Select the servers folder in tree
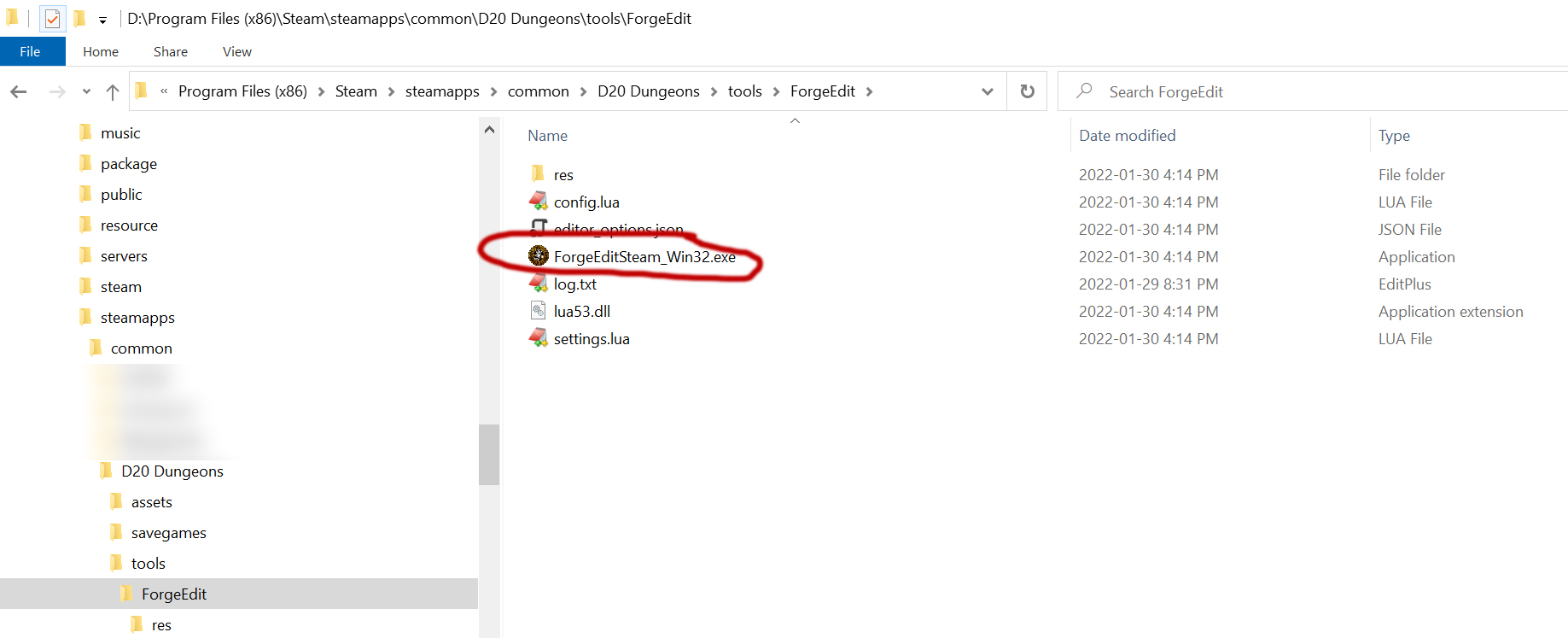Viewport: 1568px width, 638px height. coord(124,256)
